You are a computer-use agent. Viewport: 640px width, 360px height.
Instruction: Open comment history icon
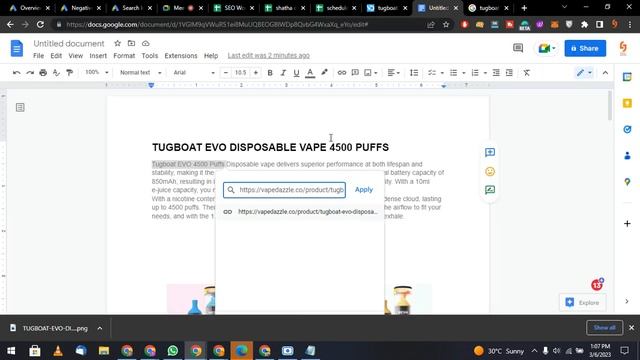[x=518, y=48]
